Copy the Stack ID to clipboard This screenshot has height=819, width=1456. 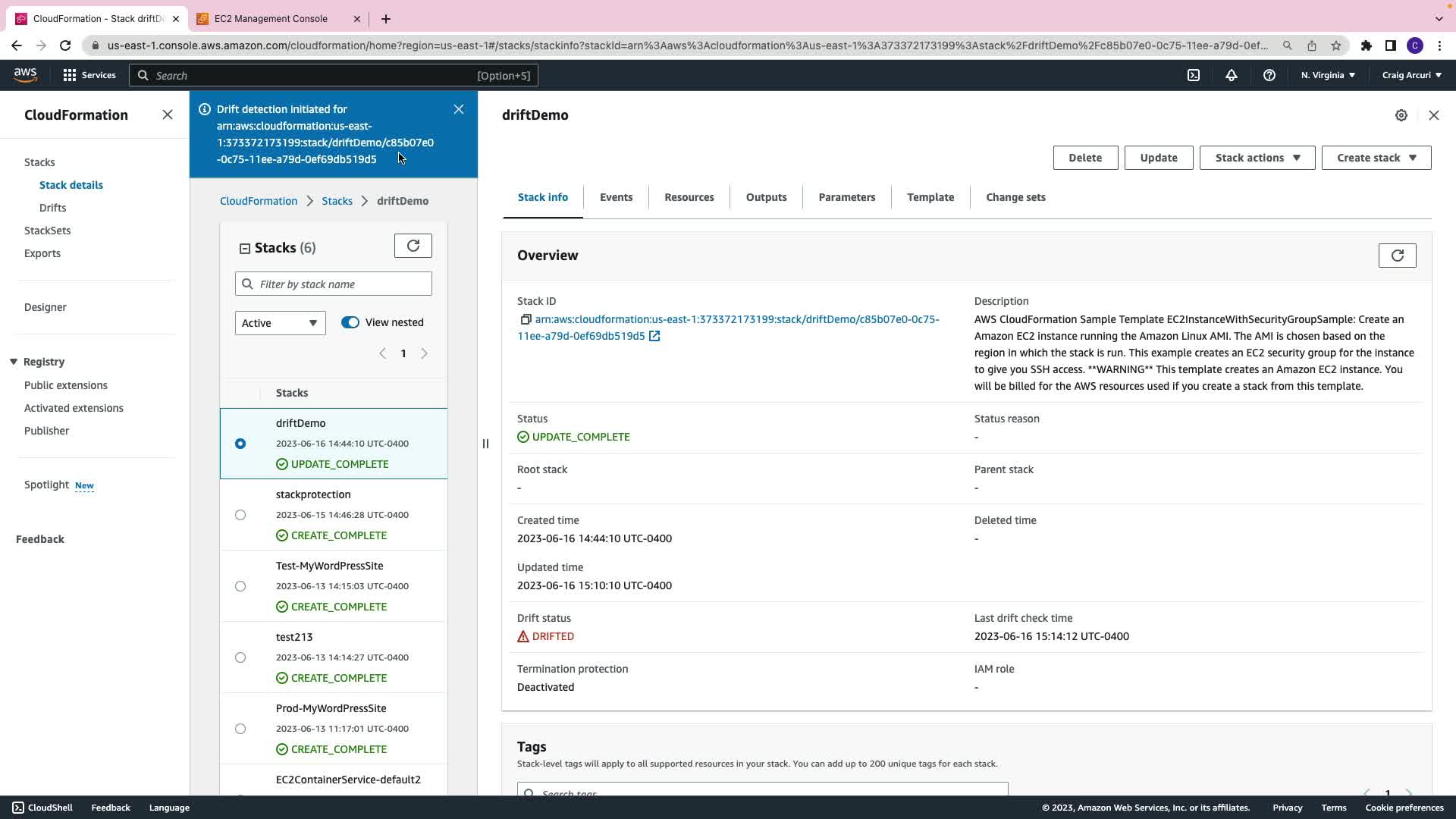pyautogui.click(x=526, y=320)
